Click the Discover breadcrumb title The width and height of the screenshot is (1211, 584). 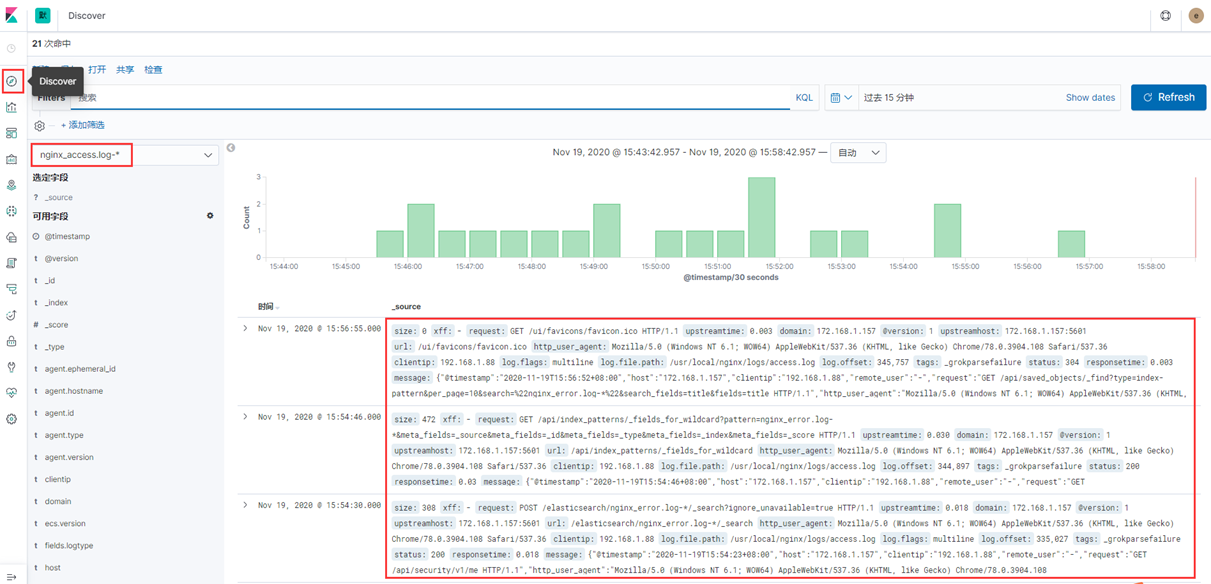[87, 16]
